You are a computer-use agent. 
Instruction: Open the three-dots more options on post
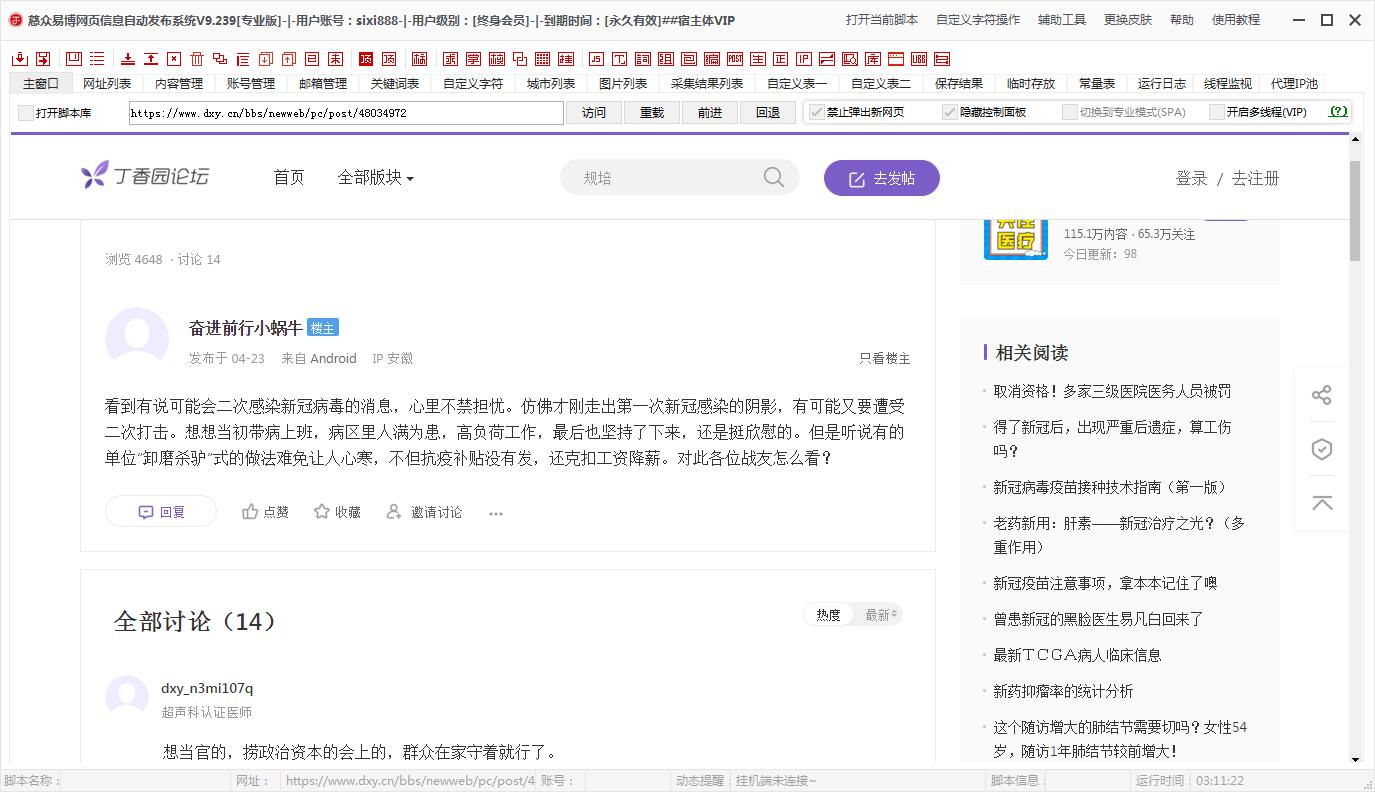[496, 513]
